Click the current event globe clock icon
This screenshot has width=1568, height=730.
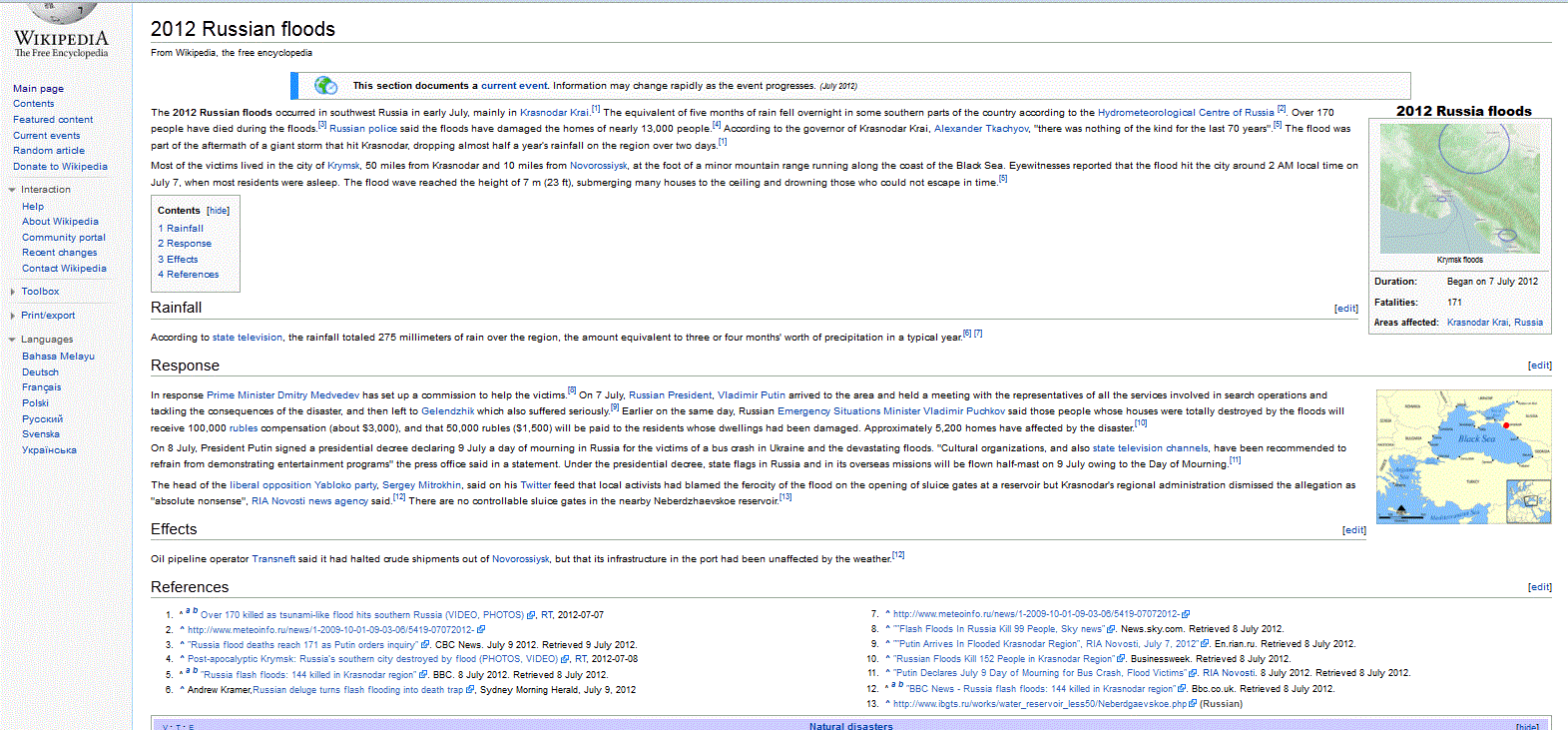pyautogui.click(x=325, y=86)
